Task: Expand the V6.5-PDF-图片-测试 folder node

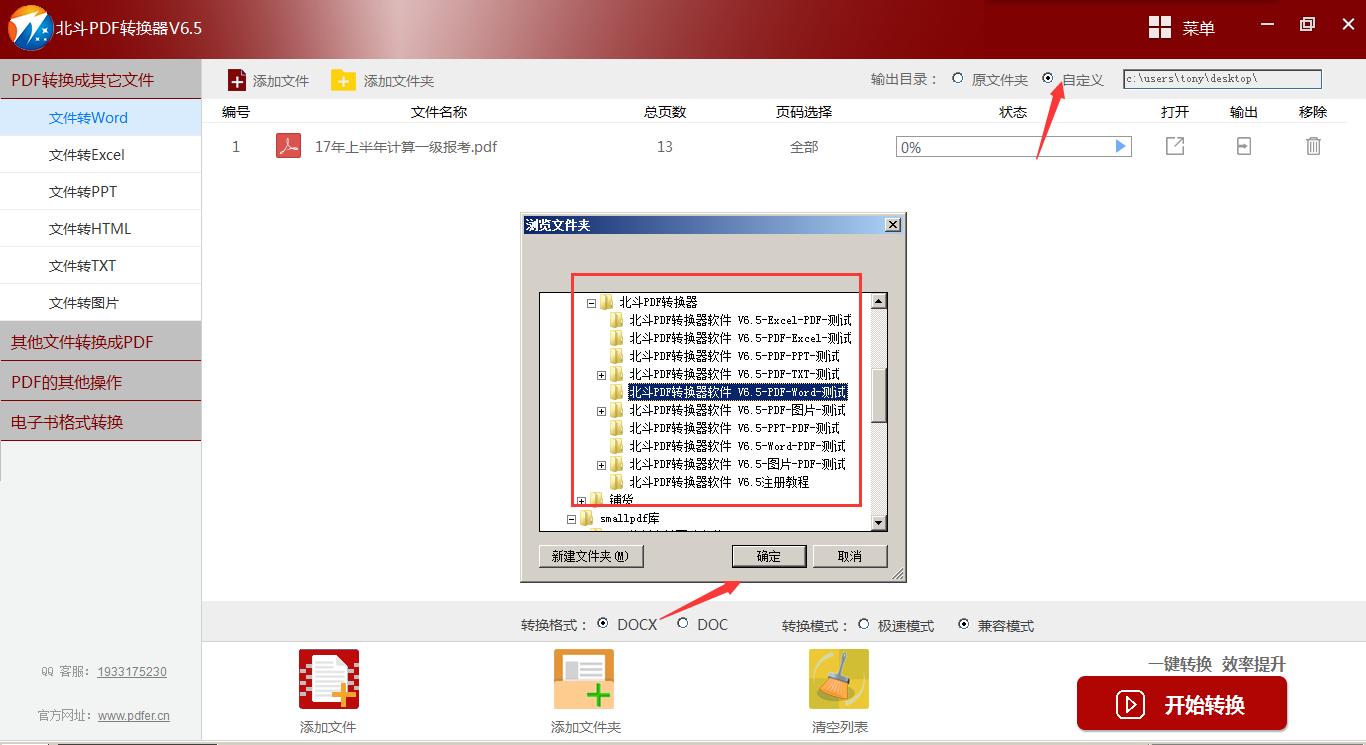Action: (x=600, y=410)
